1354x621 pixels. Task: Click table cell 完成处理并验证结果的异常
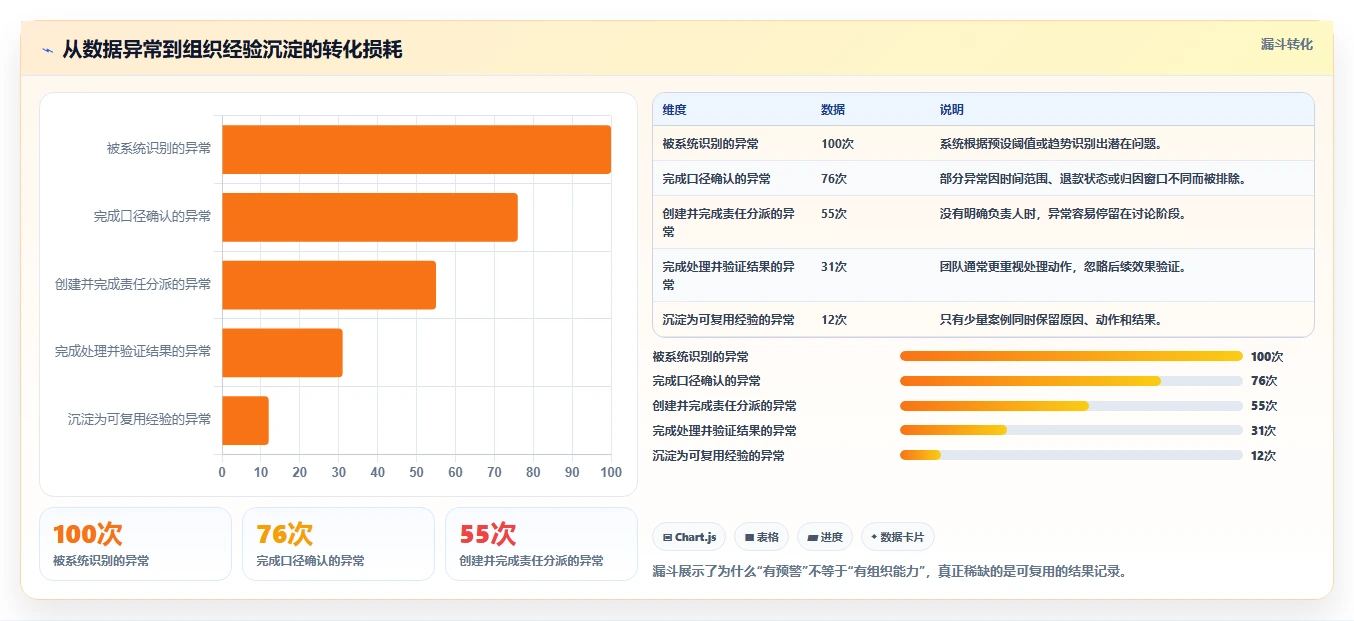(x=729, y=276)
